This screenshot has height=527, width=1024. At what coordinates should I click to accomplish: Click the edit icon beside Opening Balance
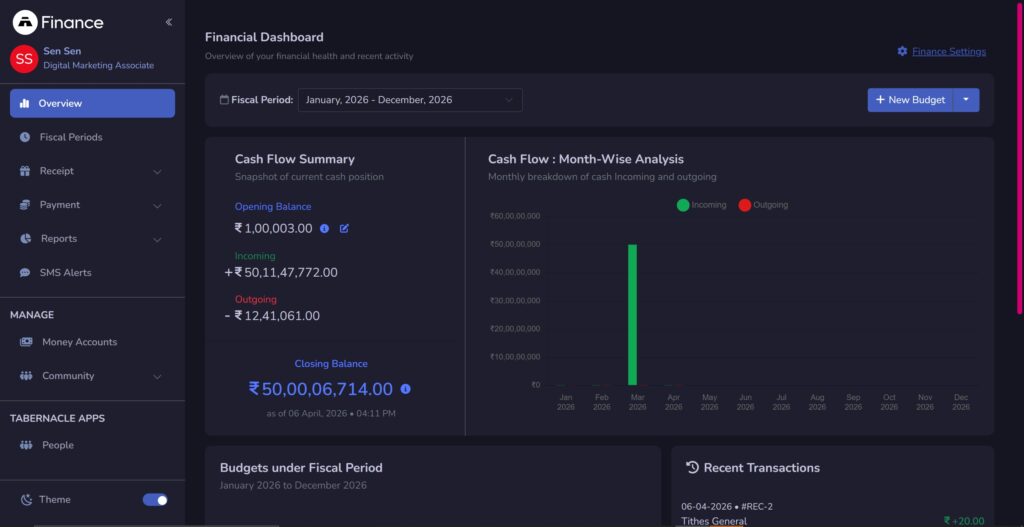click(344, 228)
